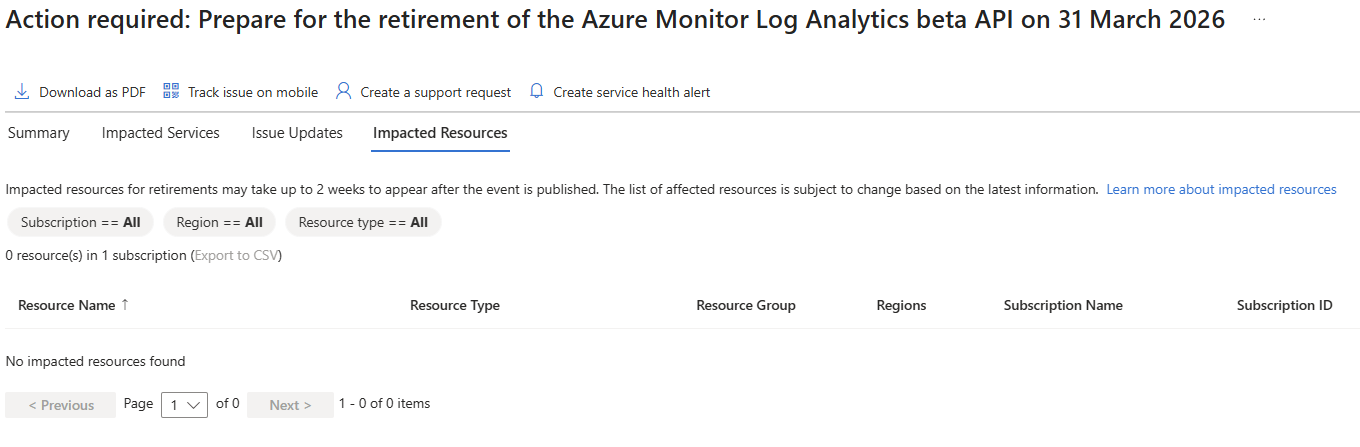Click the QR code Track issue icon
This screenshot has width=1360, height=447.
pyautogui.click(x=171, y=91)
